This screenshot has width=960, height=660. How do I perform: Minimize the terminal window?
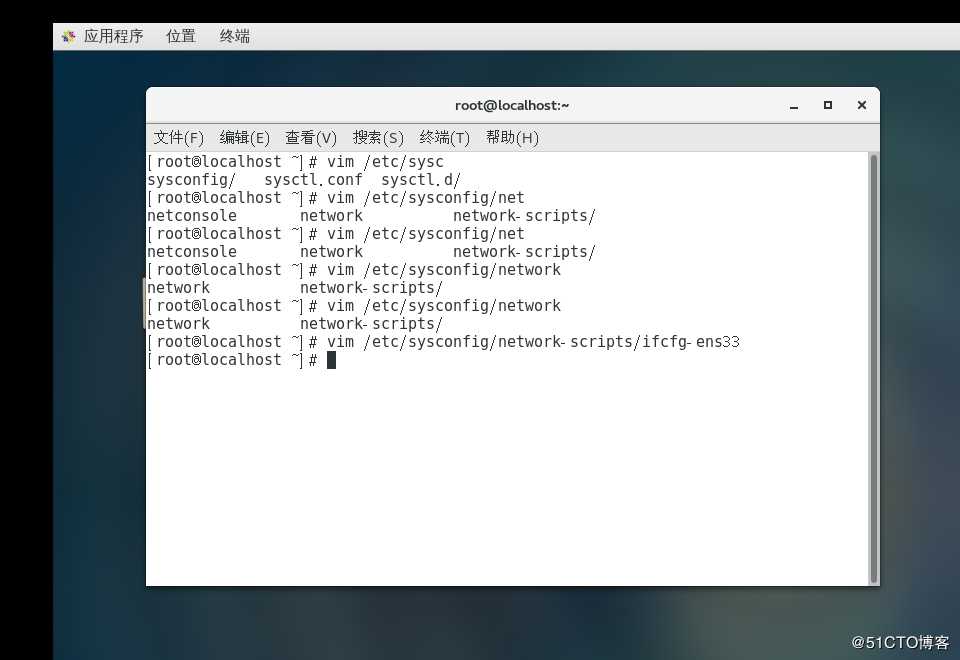coord(794,106)
